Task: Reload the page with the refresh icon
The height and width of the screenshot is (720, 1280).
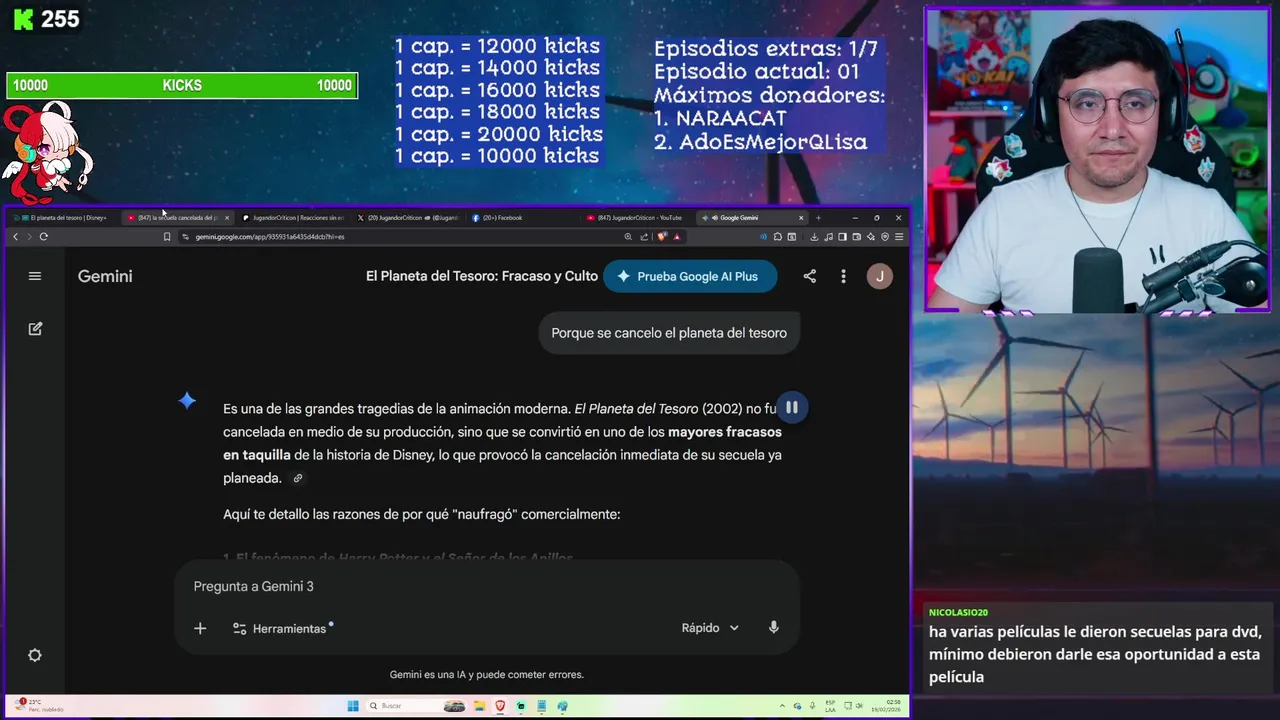Action: tap(44, 237)
